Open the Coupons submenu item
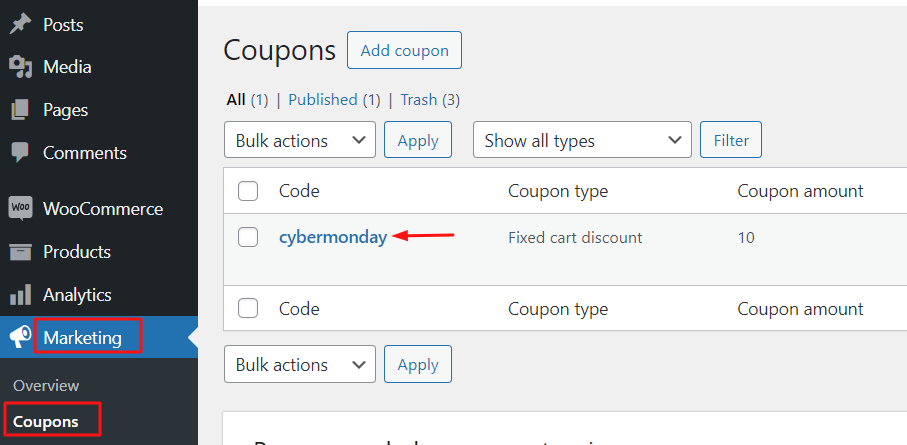Image resolution: width=907 pixels, height=445 pixels. (45, 421)
